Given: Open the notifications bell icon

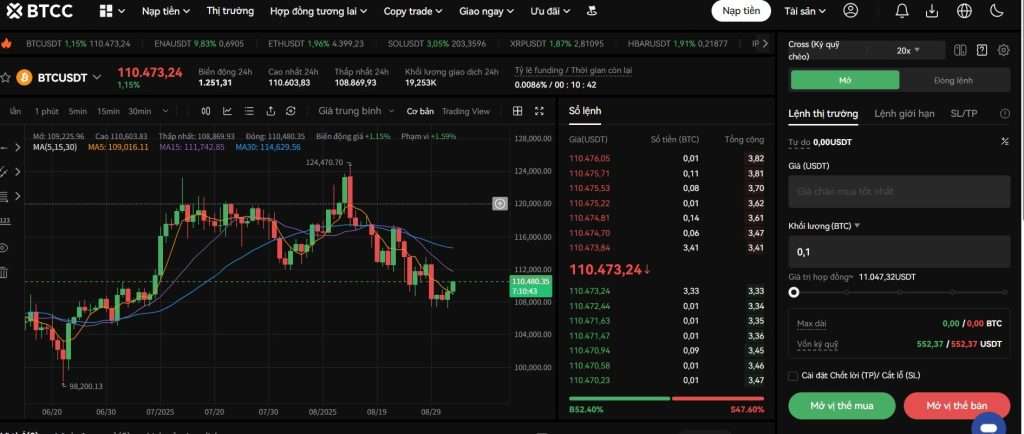Looking at the screenshot, I should [902, 11].
